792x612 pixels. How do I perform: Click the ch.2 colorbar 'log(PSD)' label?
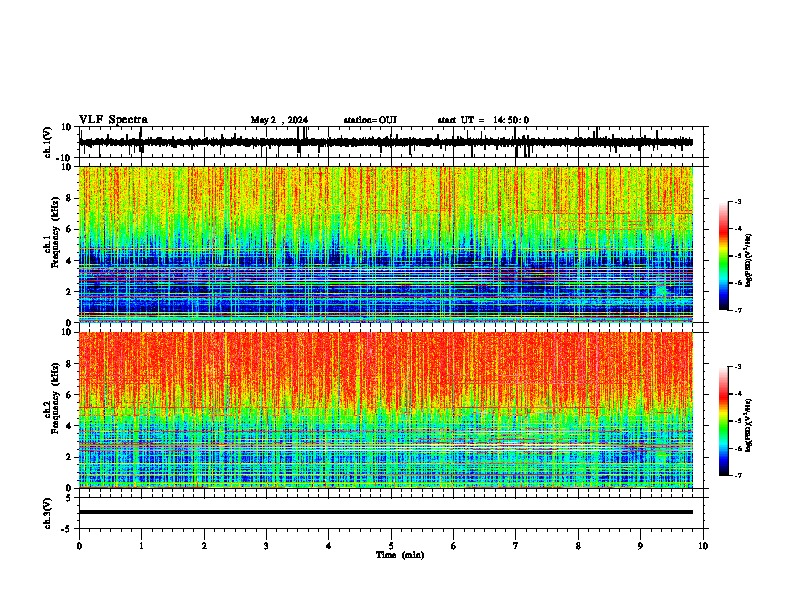[x=748, y=424]
